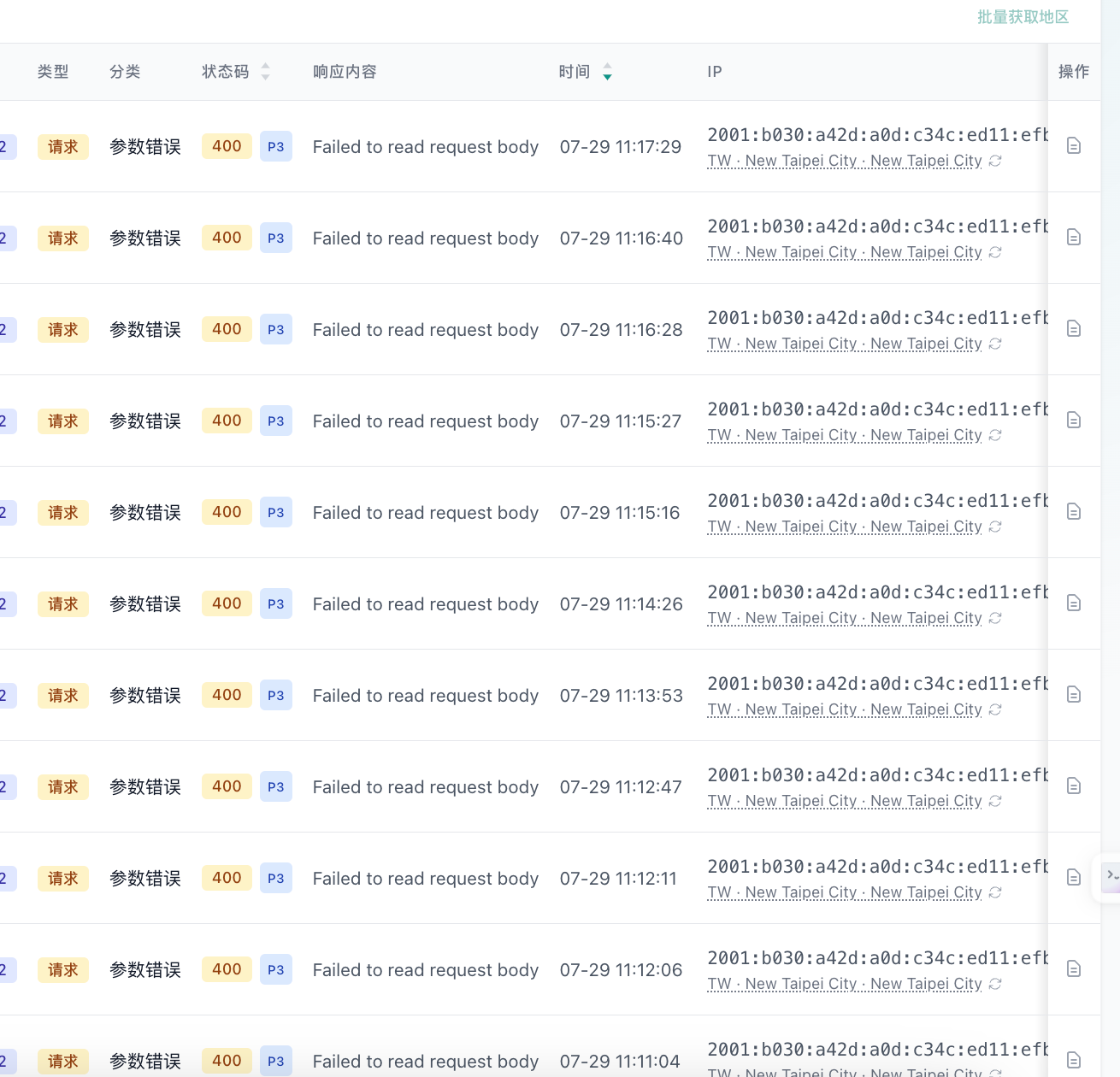Select timestamp 07-29 11:13:53
The image size is (1120, 1077).
pos(622,696)
